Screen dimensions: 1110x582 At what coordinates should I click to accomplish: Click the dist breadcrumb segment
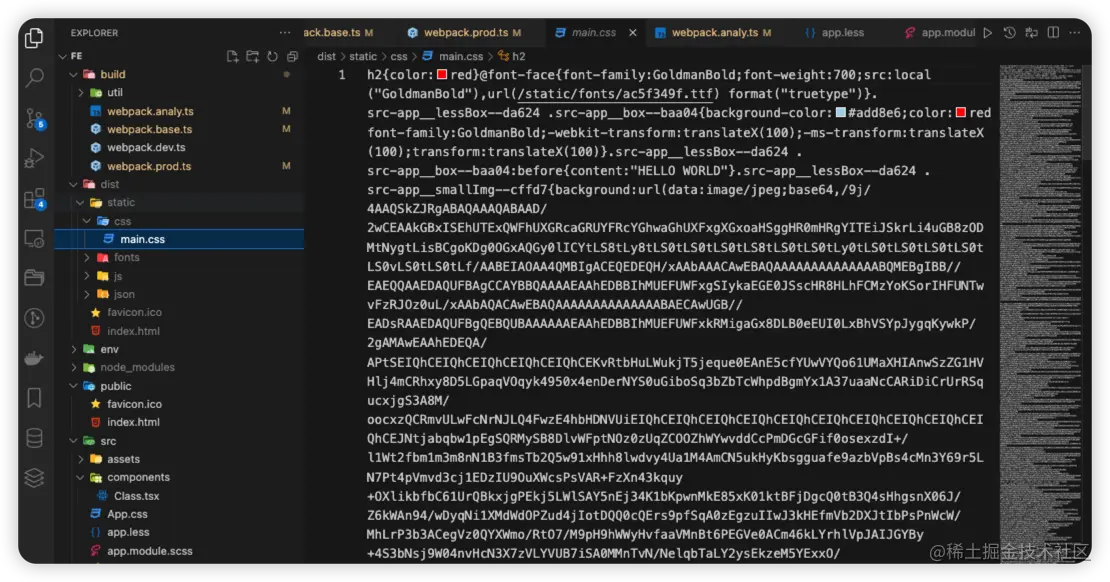pyautogui.click(x=326, y=56)
